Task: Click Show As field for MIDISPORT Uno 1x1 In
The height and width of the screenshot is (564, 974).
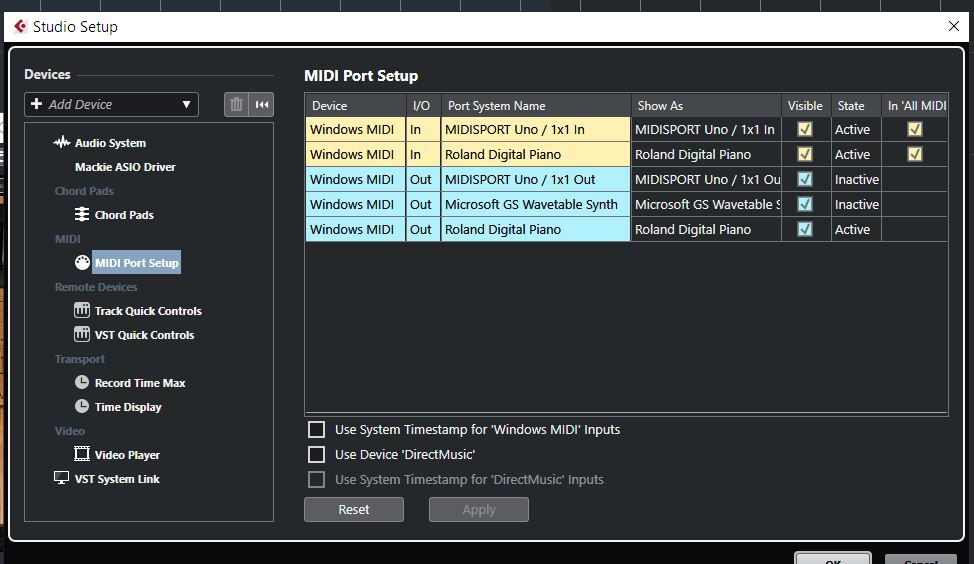Action: (x=706, y=129)
